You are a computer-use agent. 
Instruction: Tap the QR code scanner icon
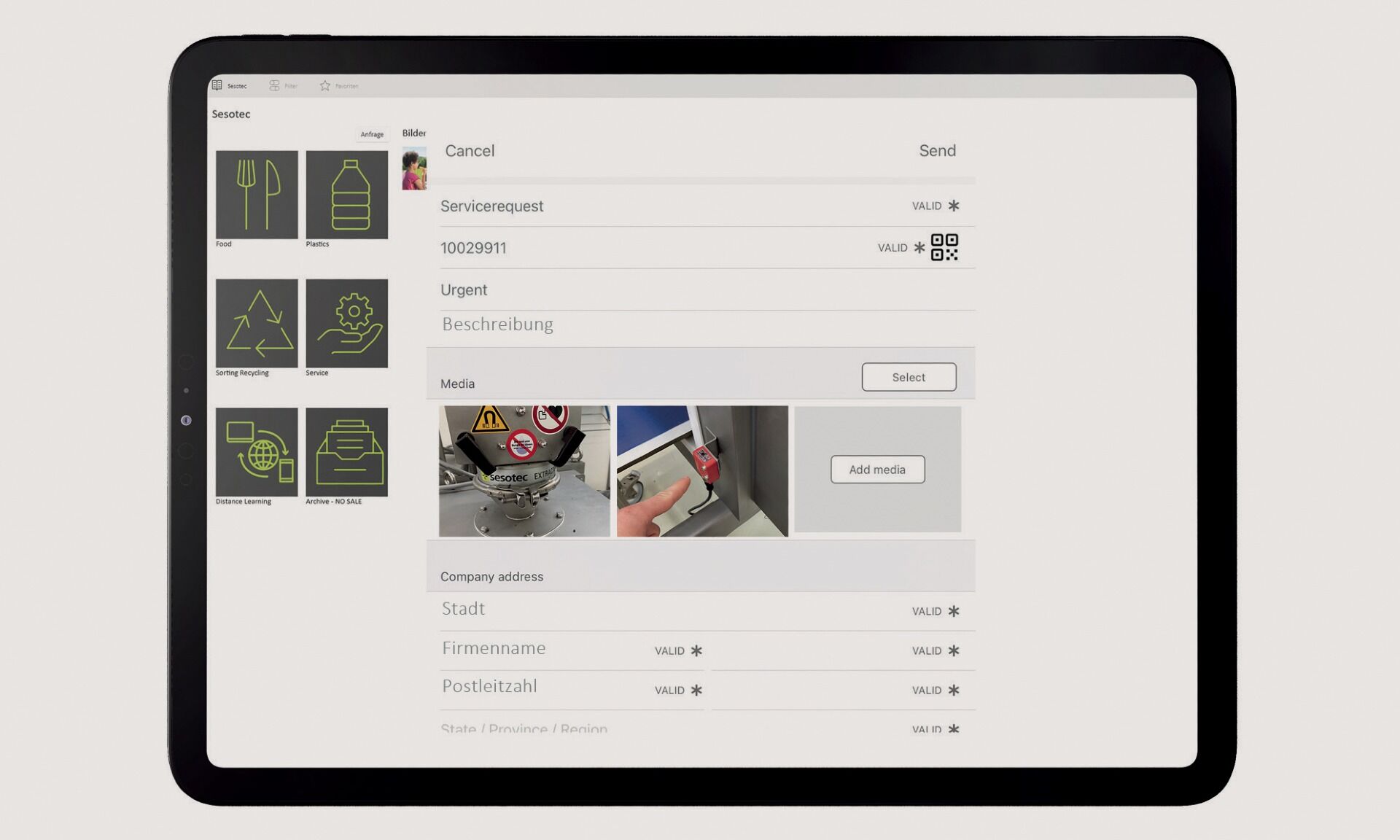click(x=944, y=247)
